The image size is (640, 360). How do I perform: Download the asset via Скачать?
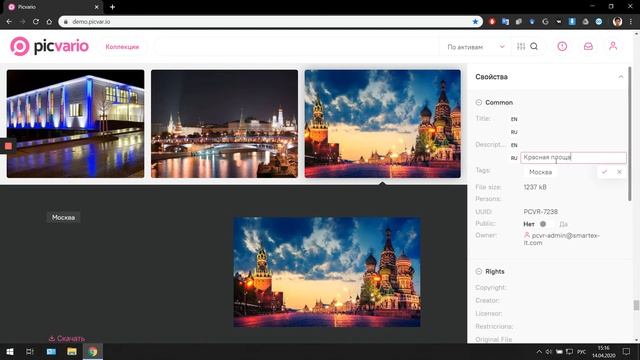pyautogui.click(x=67, y=338)
